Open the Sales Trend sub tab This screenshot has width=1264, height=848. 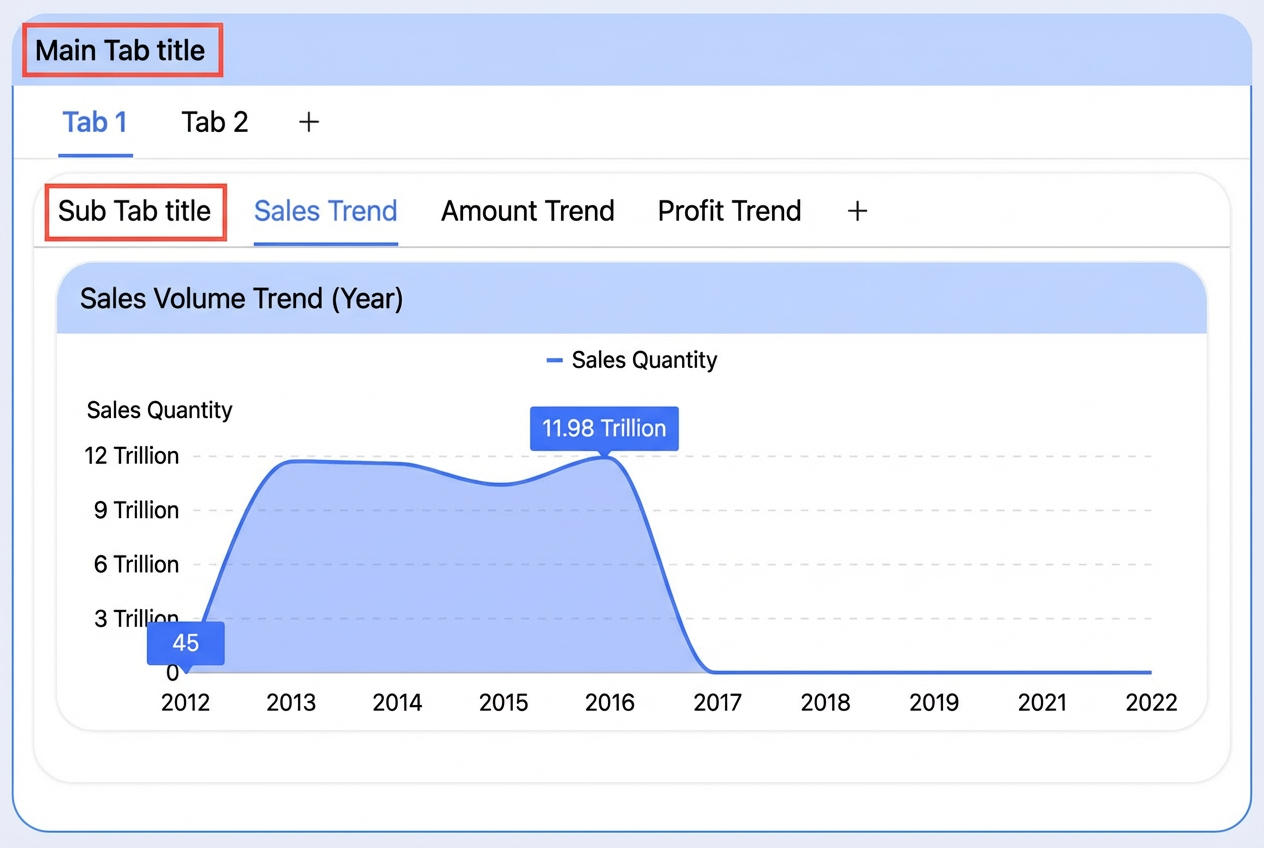pyautogui.click(x=326, y=211)
